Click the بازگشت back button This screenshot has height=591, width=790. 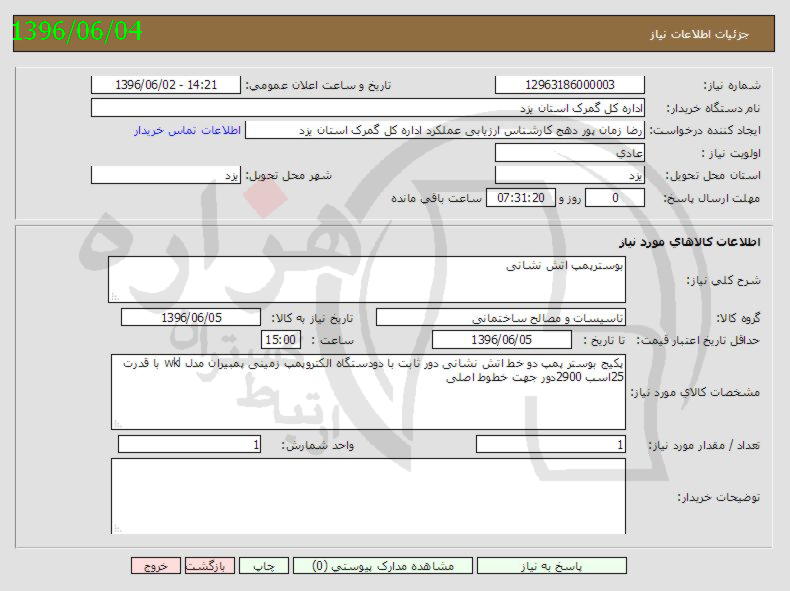pyautogui.click(x=210, y=565)
